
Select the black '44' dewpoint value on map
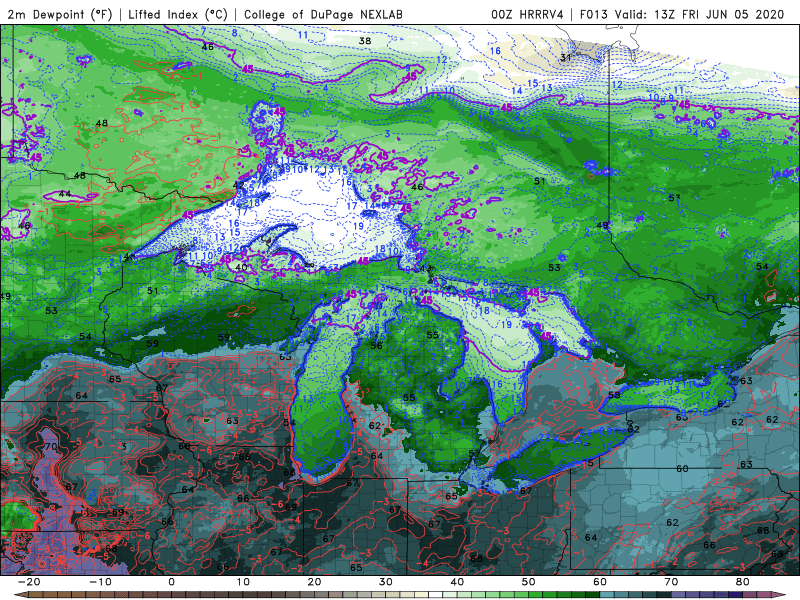65,194
